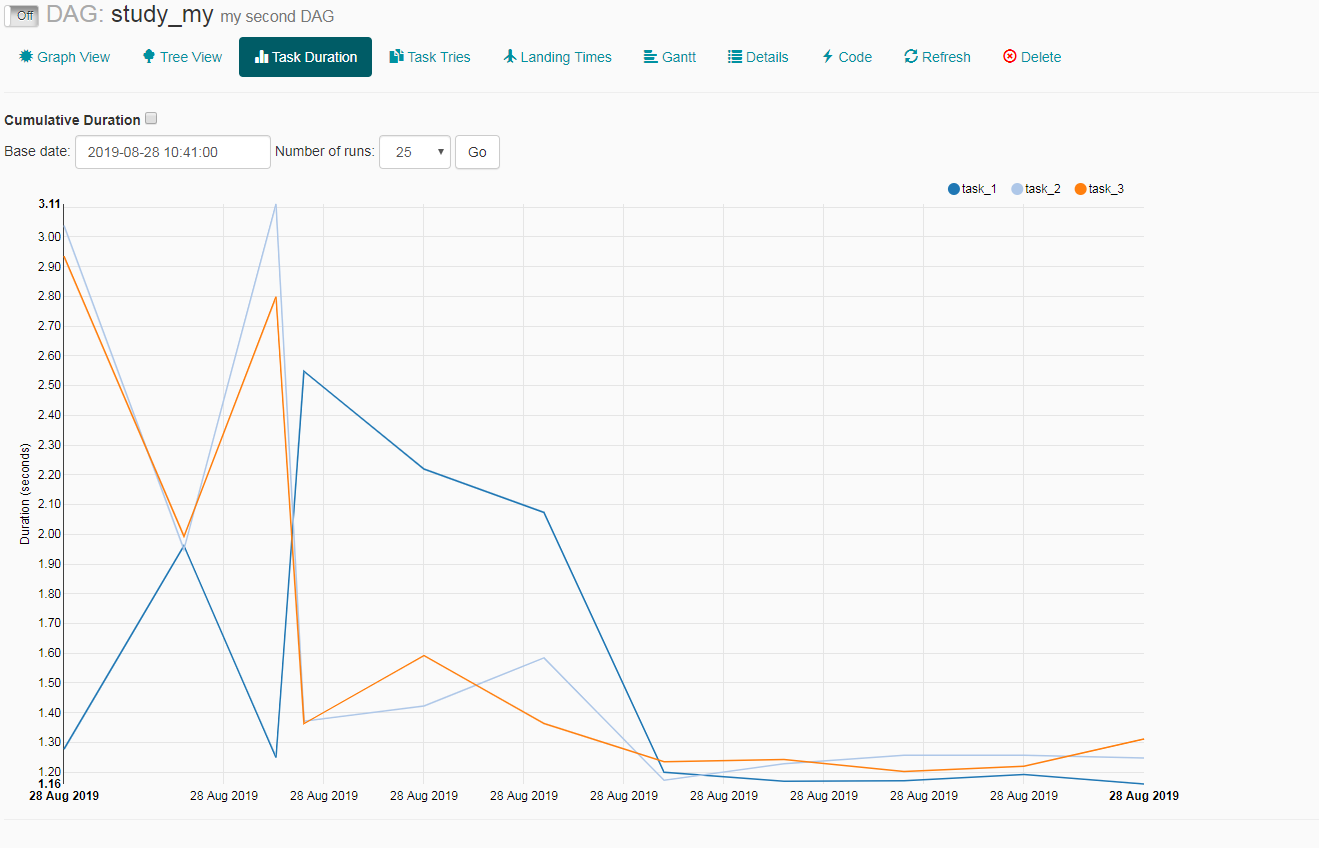This screenshot has height=848, width=1319.
Task: Toggle task_1 legend series
Action: click(972, 189)
